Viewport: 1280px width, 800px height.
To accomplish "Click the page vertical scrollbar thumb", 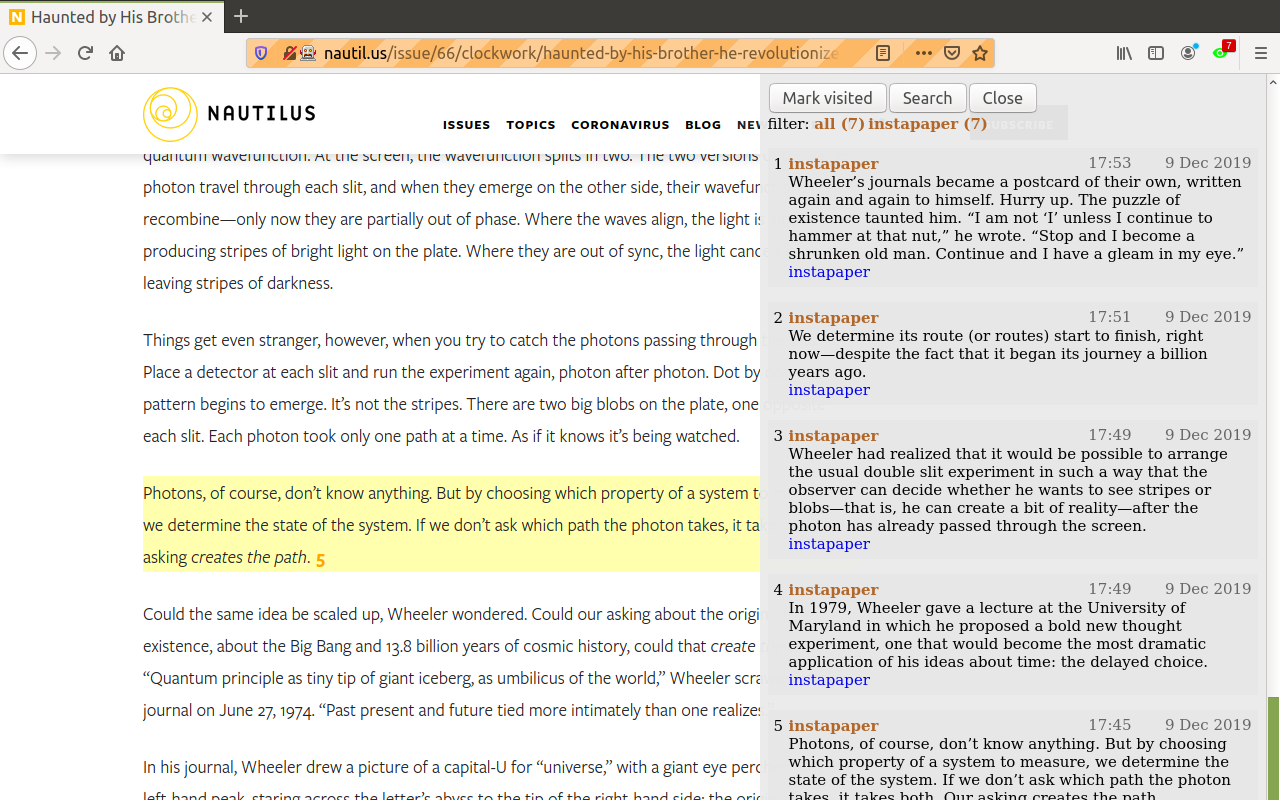I will (1272, 745).
